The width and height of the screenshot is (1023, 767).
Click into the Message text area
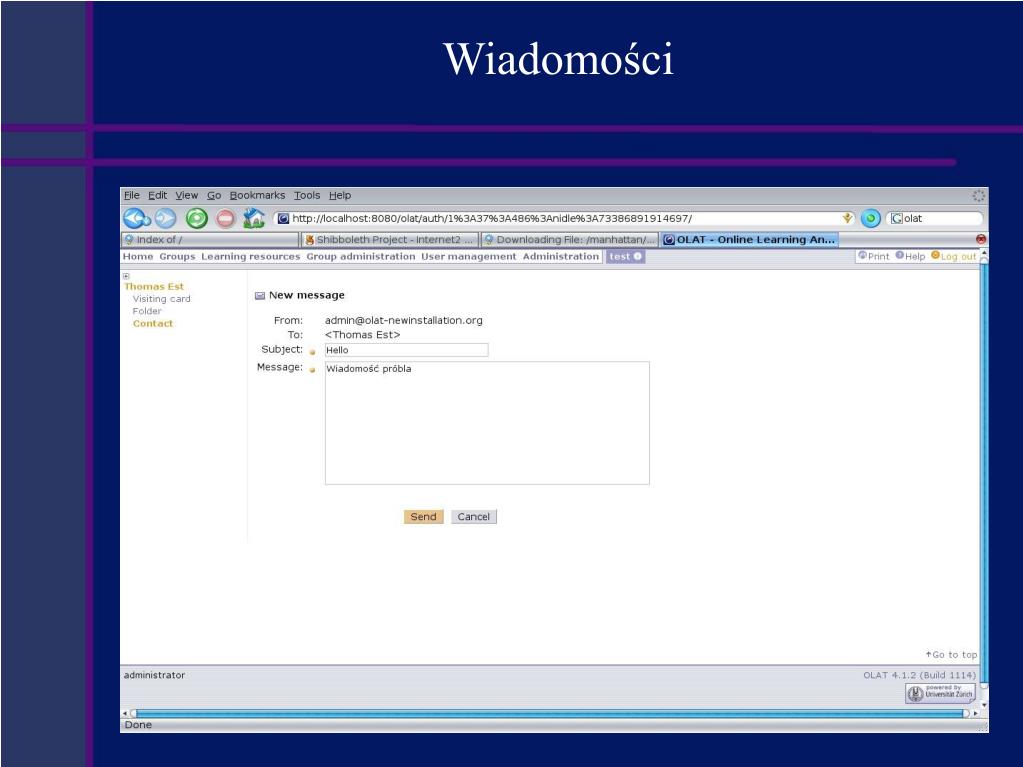pyautogui.click(x=487, y=423)
